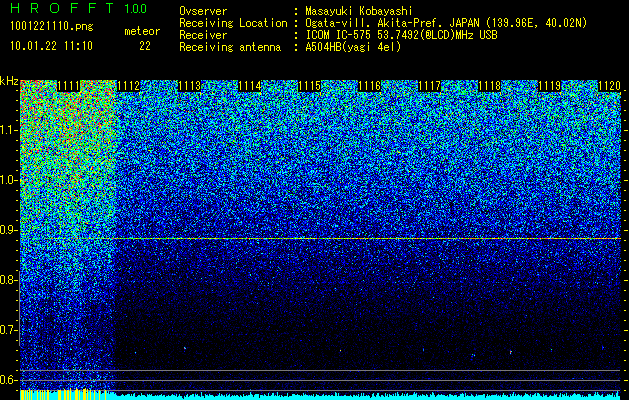Click the 1112 time marker
629x400 pixels.
[x=128, y=86]
